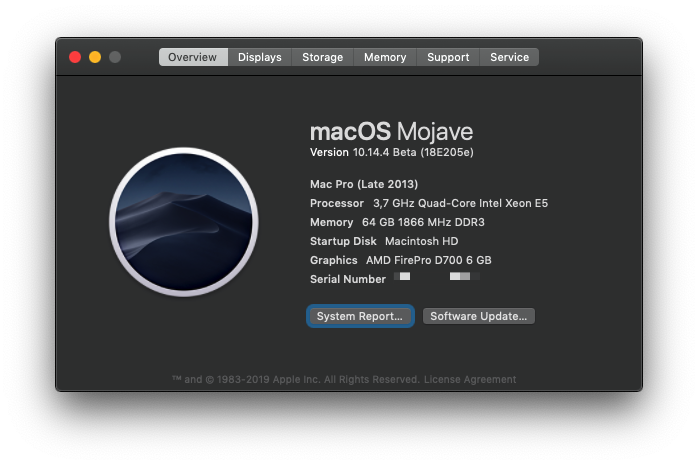Click the 64 GB 1866 MHz DDR3 value

tap(423, 222)
